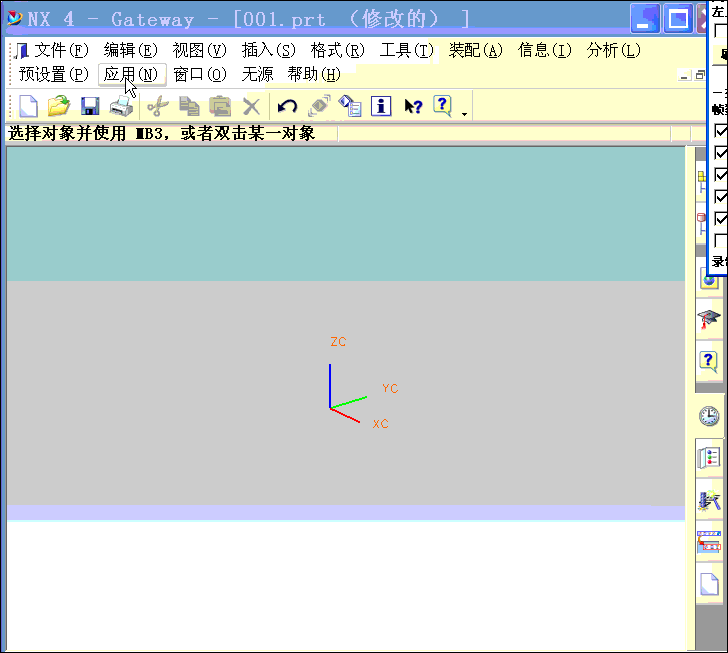The image size is (728, 653).
Task: Click the Copy icon
Action: click(x=189, y=106)
